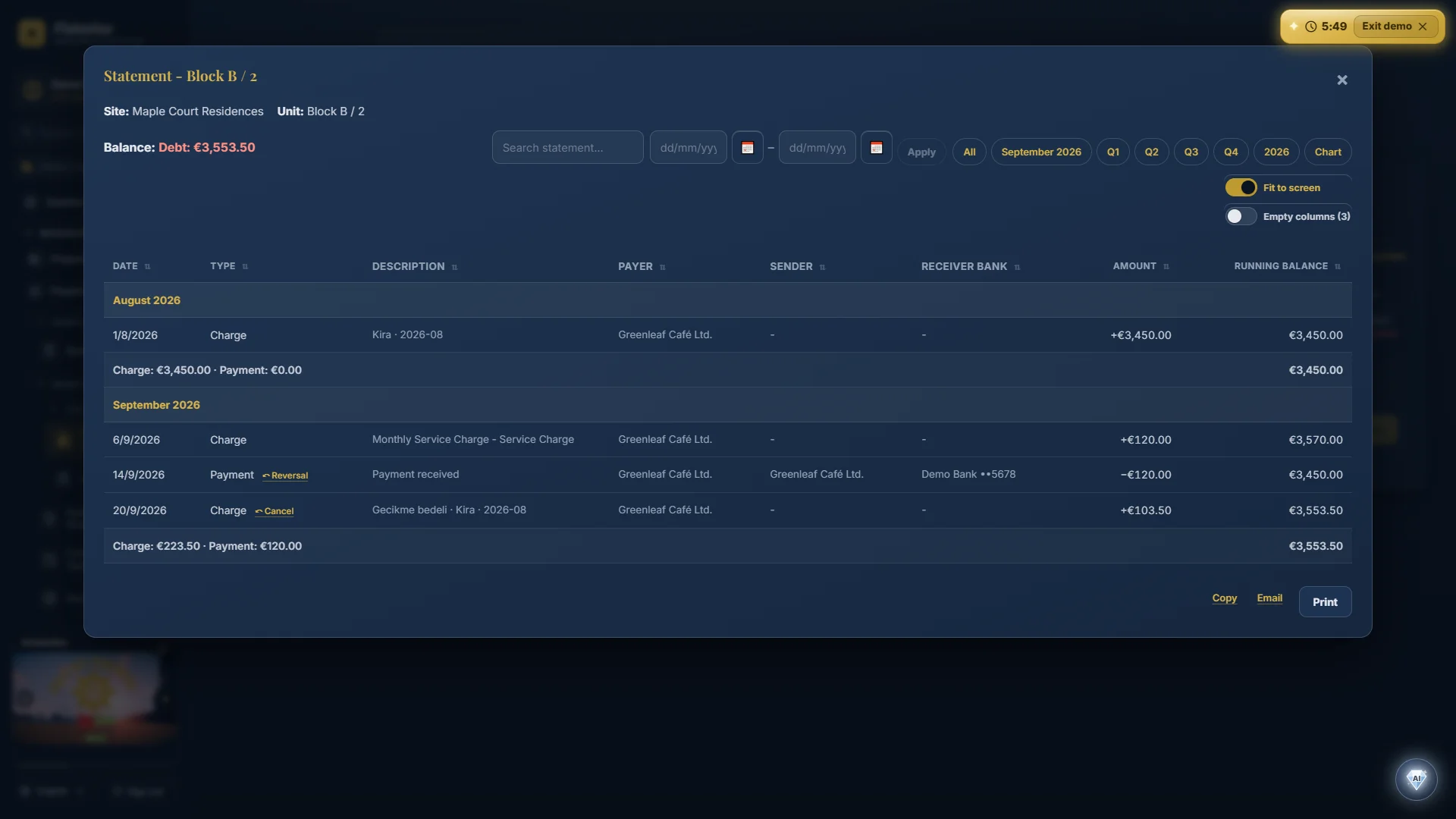Collapse the August 2026 group header

[727, 300]
